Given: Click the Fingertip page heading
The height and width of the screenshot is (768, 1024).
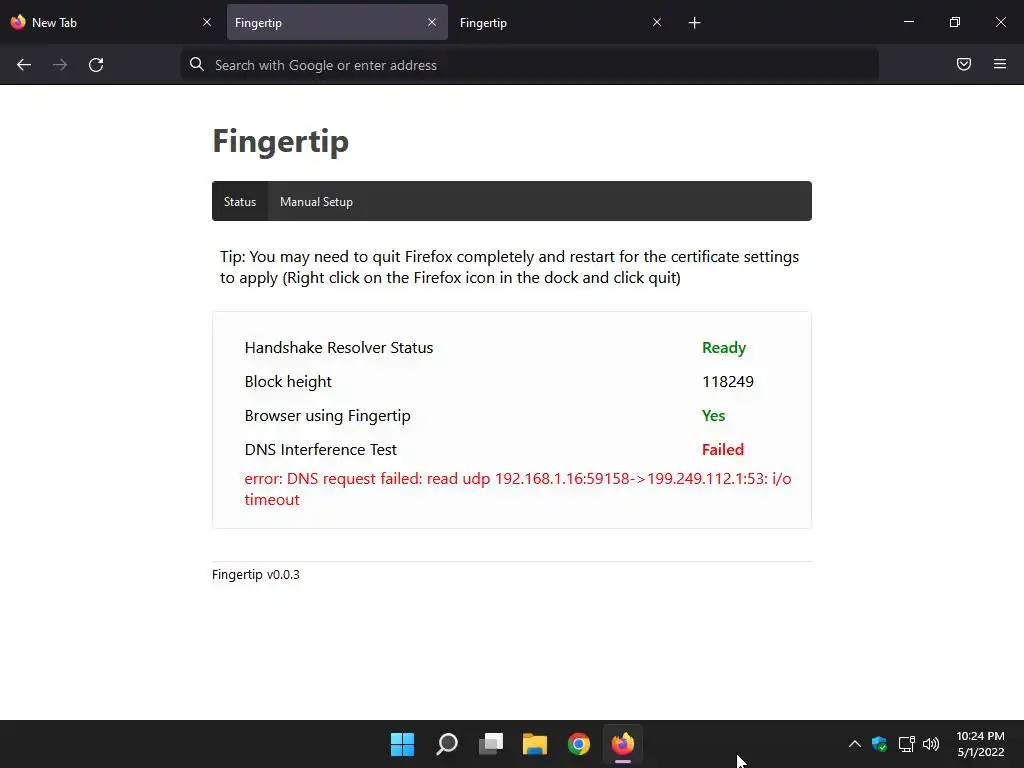Looking at the screenshot, I should click(x=281, y=142).
